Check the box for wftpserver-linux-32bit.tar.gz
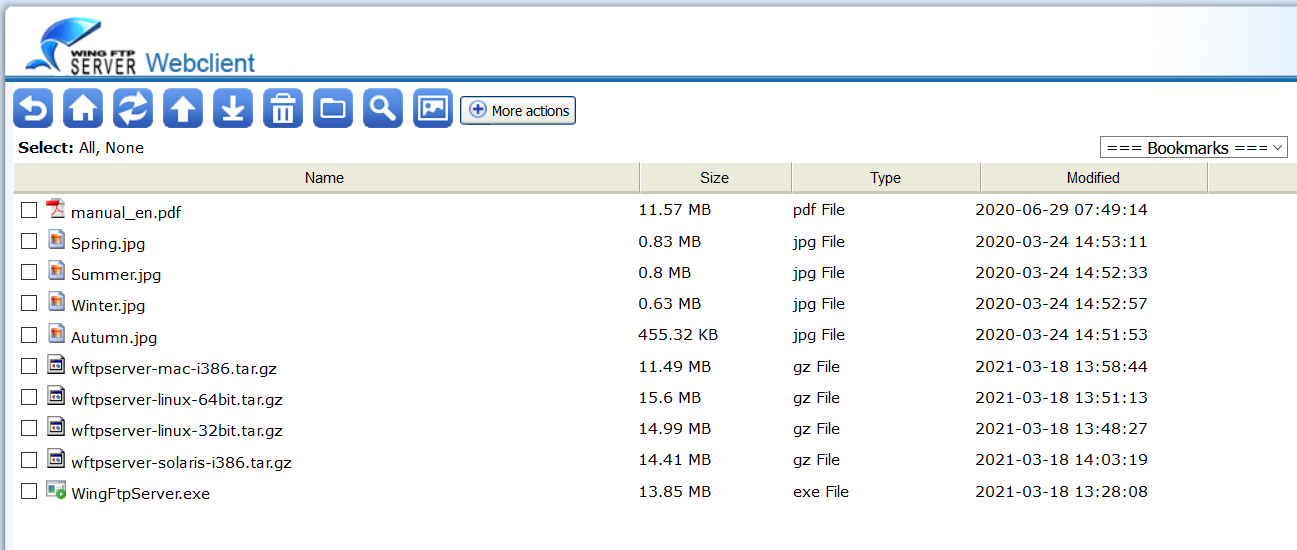Image resolution: width=1297 pixels, height=550 pixels. [x=30, y=428]
